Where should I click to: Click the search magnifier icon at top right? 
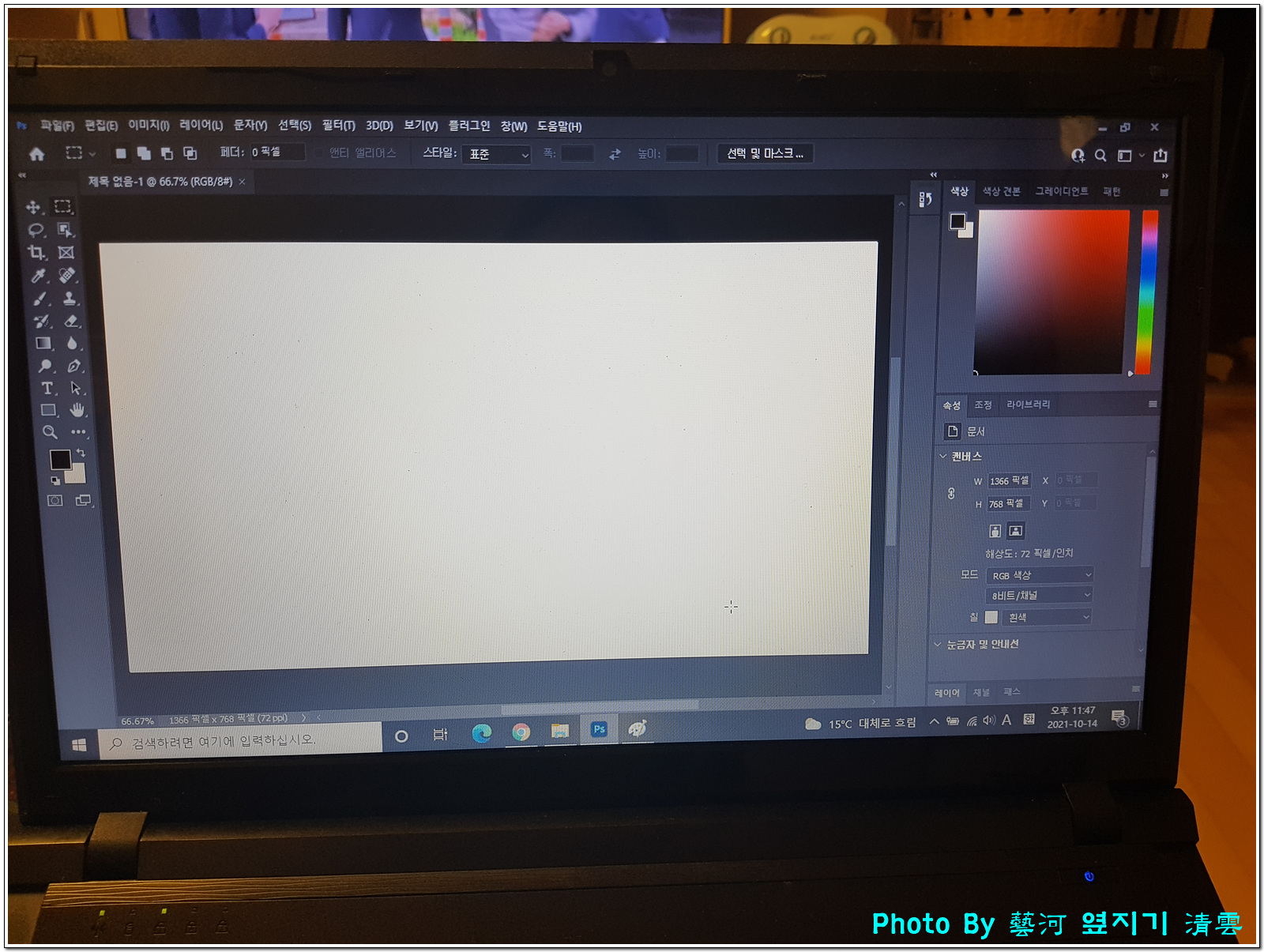point(1100,156)
